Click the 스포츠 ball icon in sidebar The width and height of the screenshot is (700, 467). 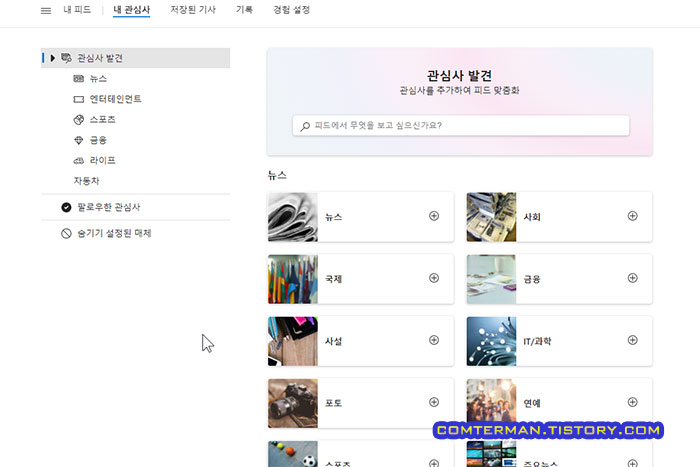coord(79,120)
